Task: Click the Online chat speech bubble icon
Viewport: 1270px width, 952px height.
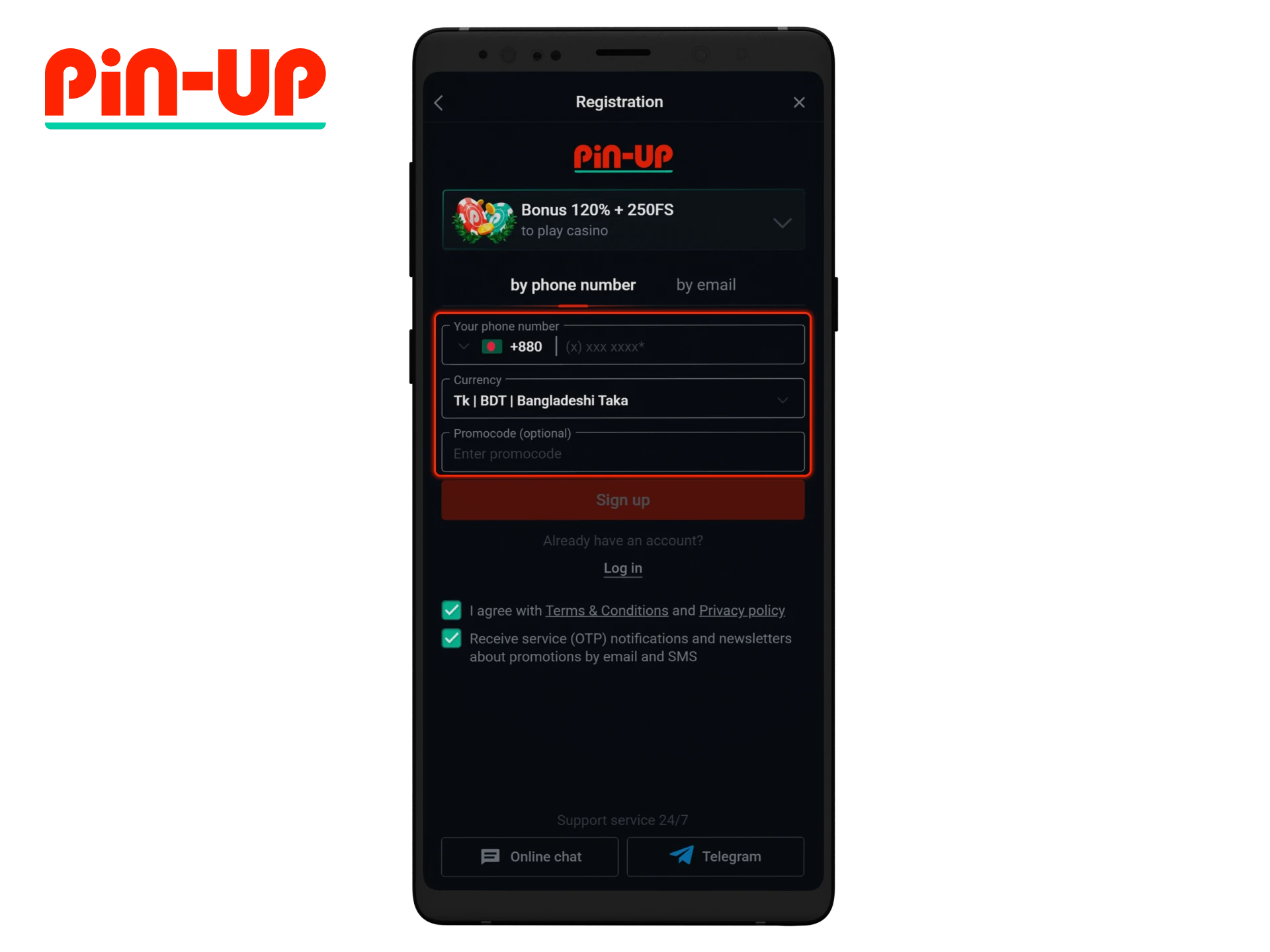Action: (490, 856)
